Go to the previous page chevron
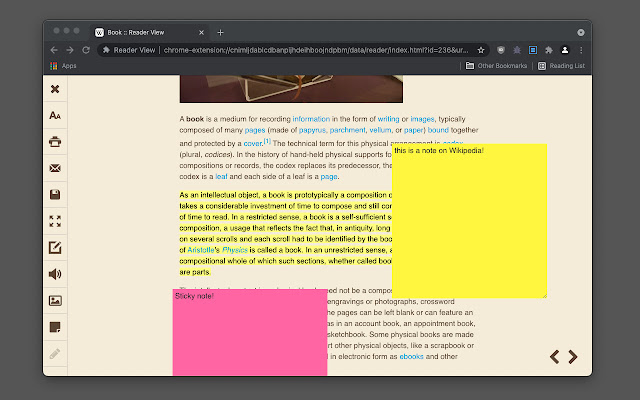This screenshot has height=400, width=640. (555, 357)
